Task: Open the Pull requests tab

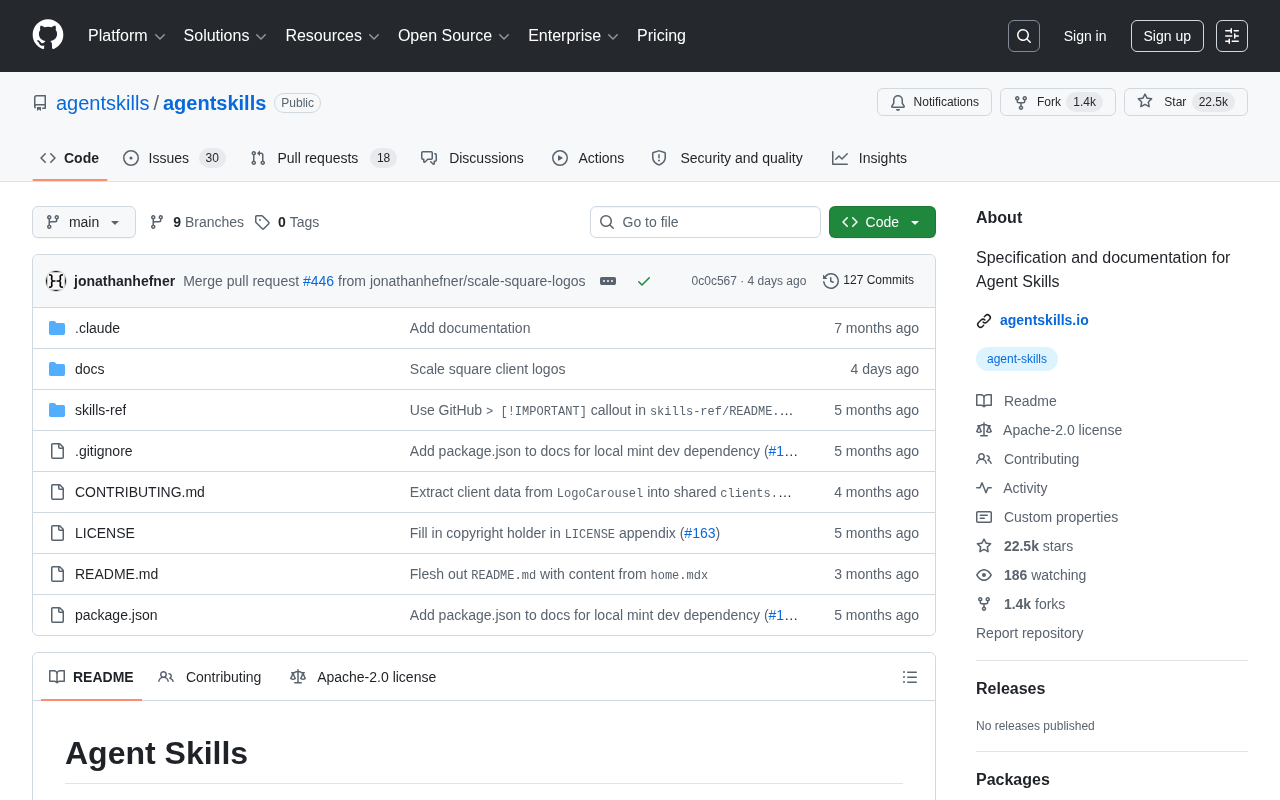Action: (x=323, y=158)
